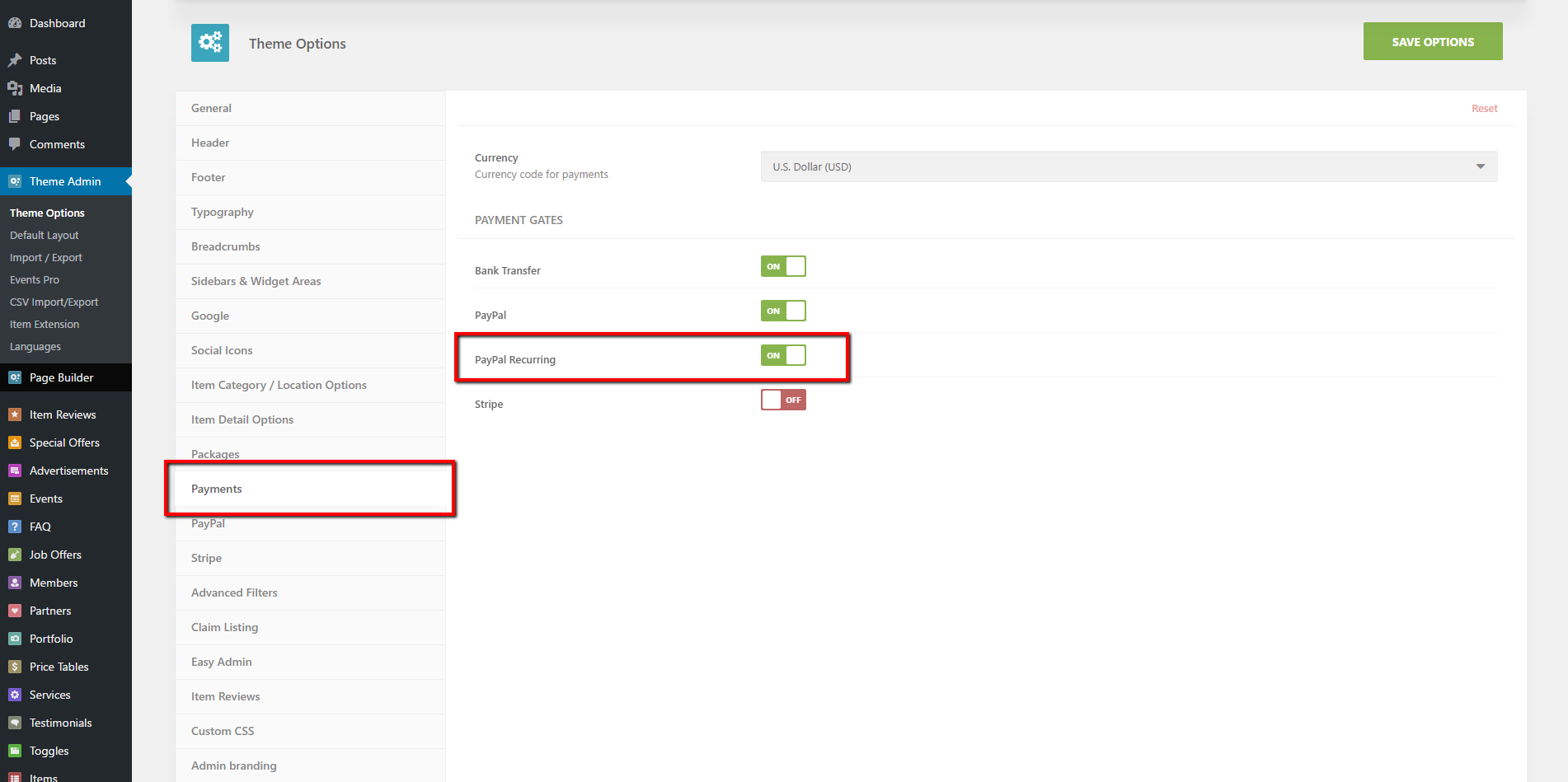Open CSV Import/Export submenu item
Image resolution: width=1568 pixels, height=782 pixels.
[54, 302]
